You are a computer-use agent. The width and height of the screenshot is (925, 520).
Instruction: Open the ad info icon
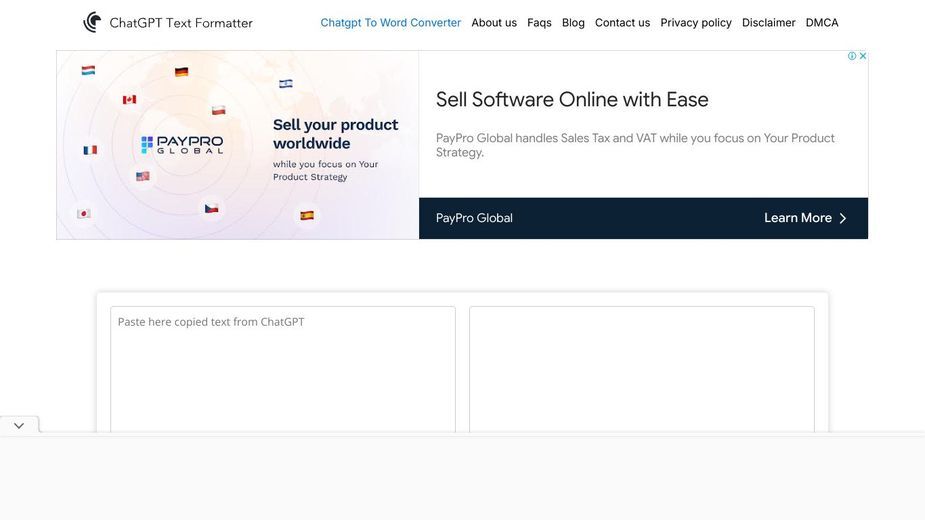pyautogui.click(x=852, y=56)
